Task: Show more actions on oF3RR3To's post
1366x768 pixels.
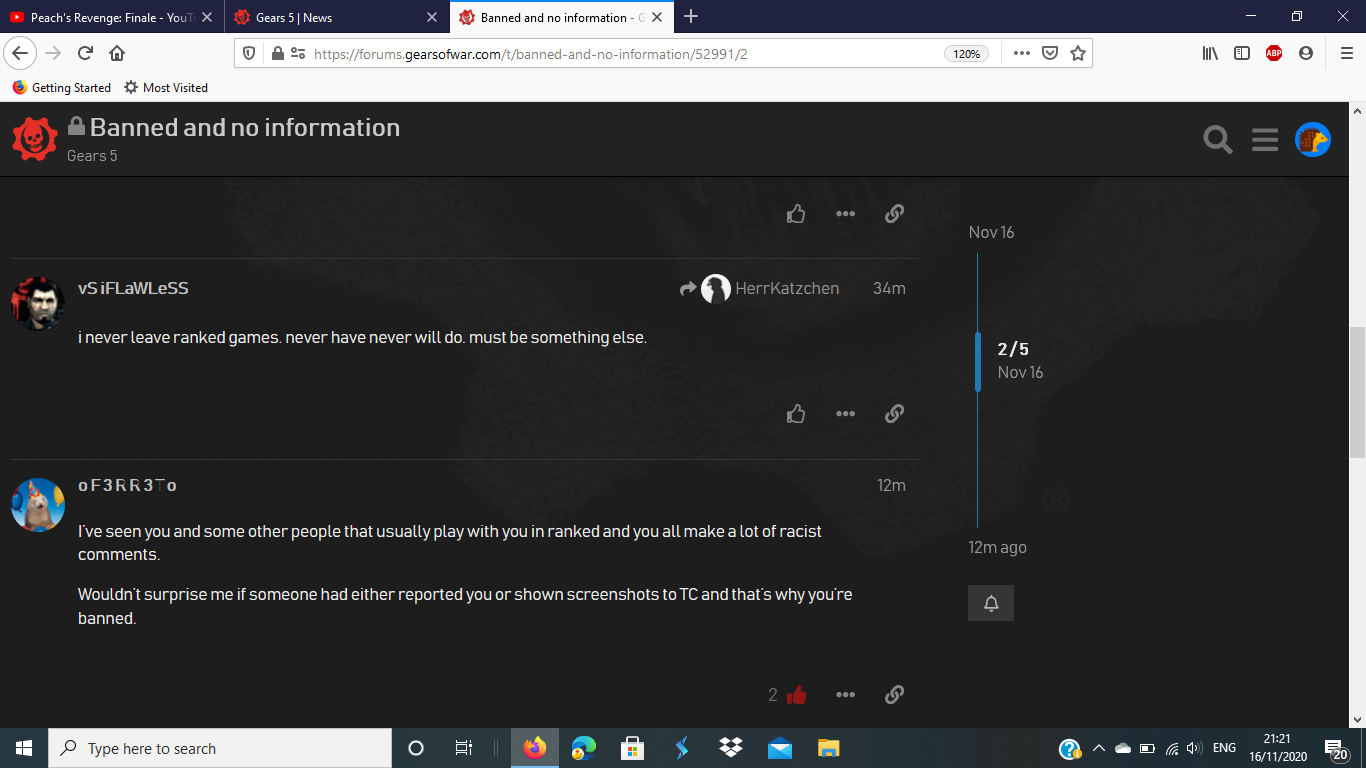Action: [x=845, y=695]
